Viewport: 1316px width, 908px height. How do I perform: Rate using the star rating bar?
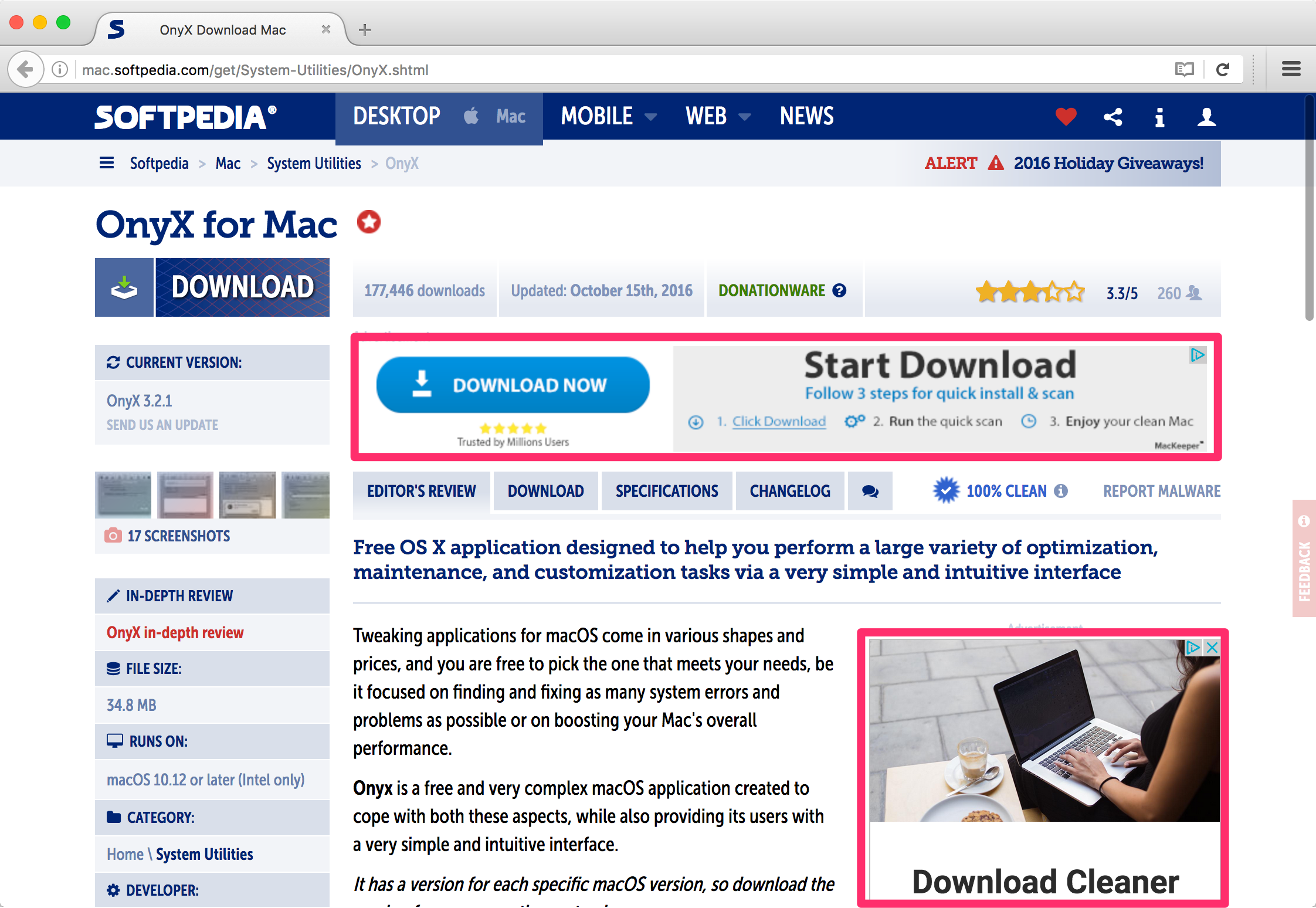[x=1029, y=292]
